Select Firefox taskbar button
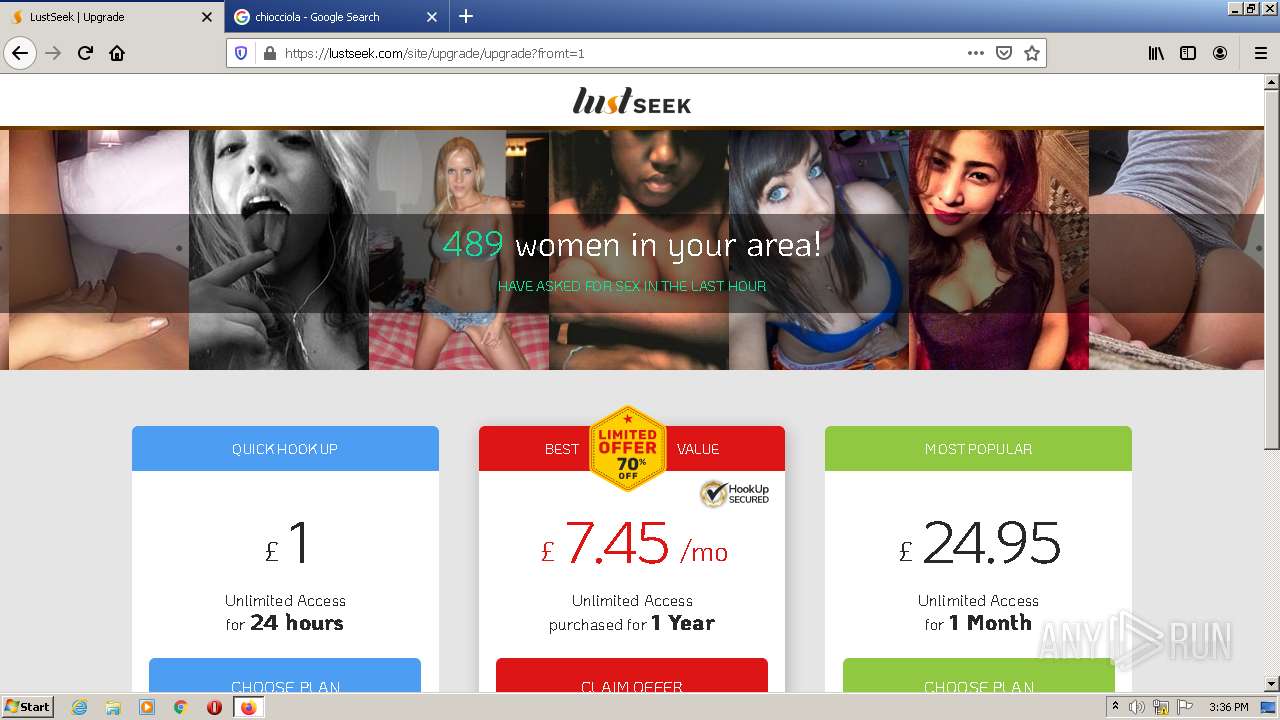 [x=248, y=707]
